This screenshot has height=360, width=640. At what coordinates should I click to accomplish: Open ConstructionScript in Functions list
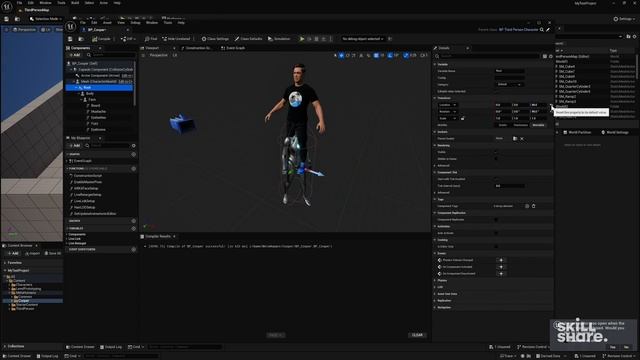88,176
